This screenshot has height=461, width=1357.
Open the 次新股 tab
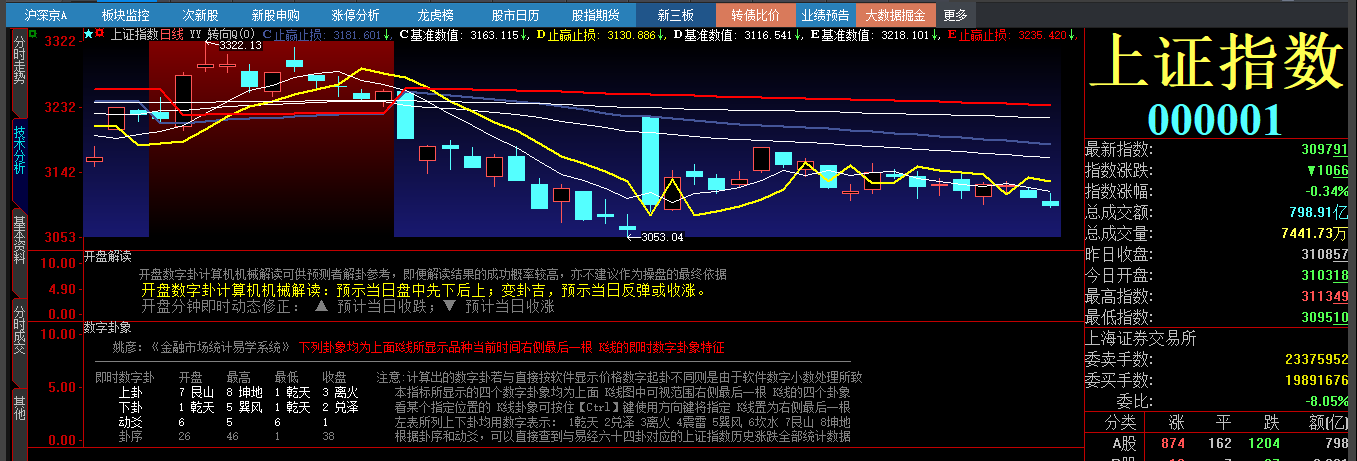coord(200,15)
